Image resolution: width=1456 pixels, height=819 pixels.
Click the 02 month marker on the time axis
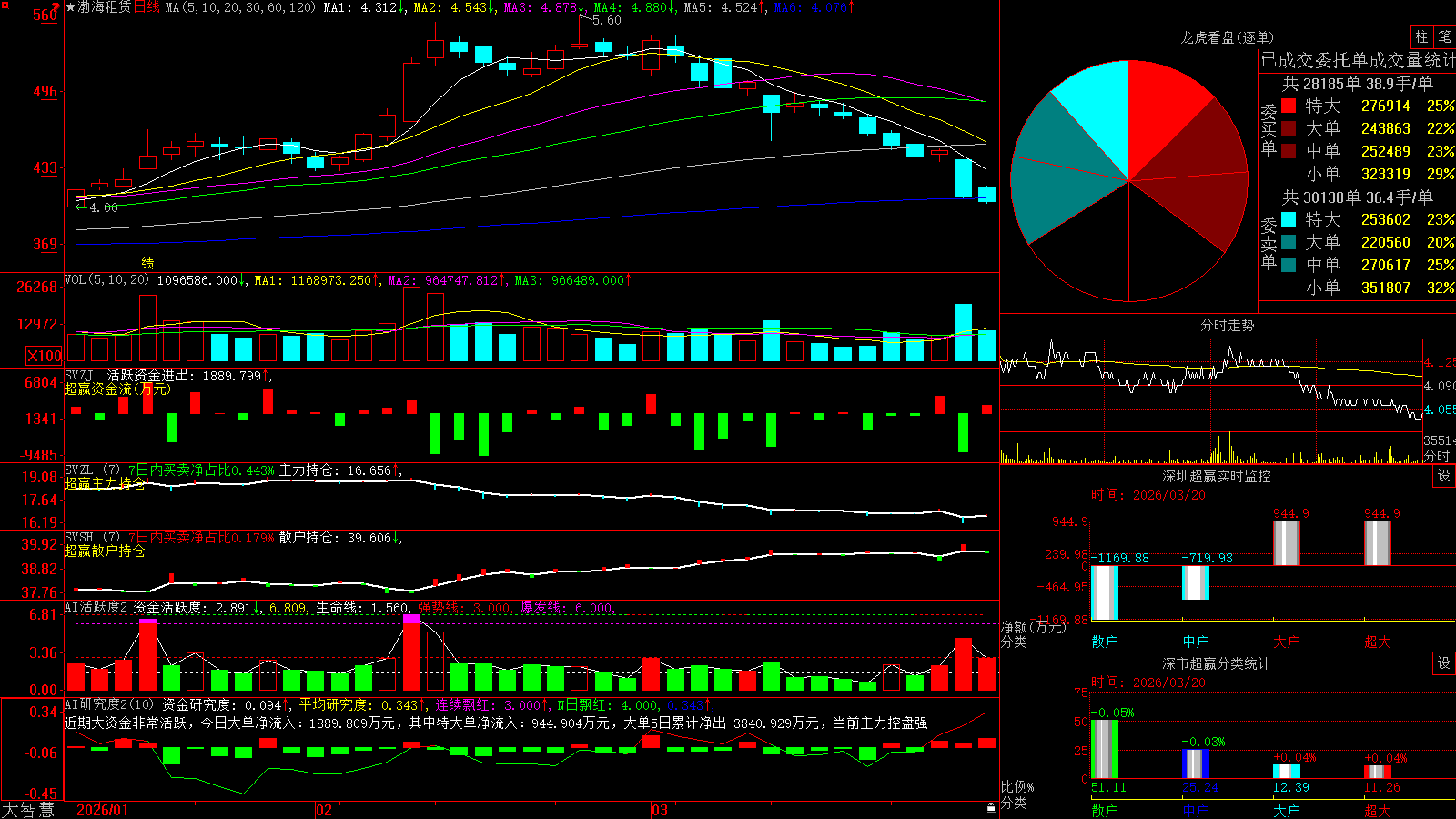coord(324,810)
